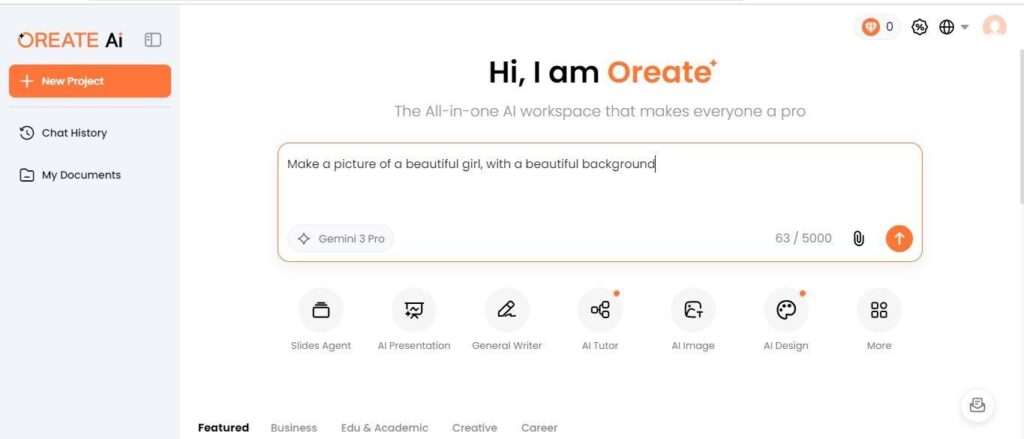The width and height of the screenshot is (1024, 439).
Task: Open the Slides Agent tool
Action: (320, 310)
